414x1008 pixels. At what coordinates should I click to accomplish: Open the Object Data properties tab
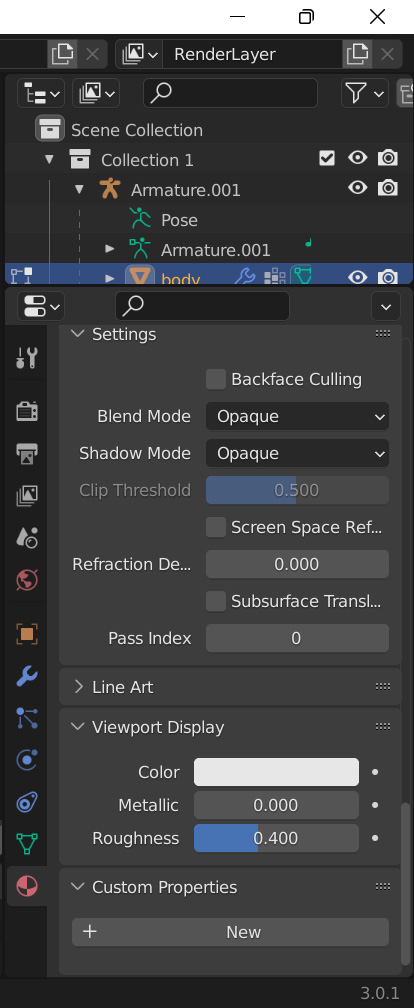click(x=27, y=843)
